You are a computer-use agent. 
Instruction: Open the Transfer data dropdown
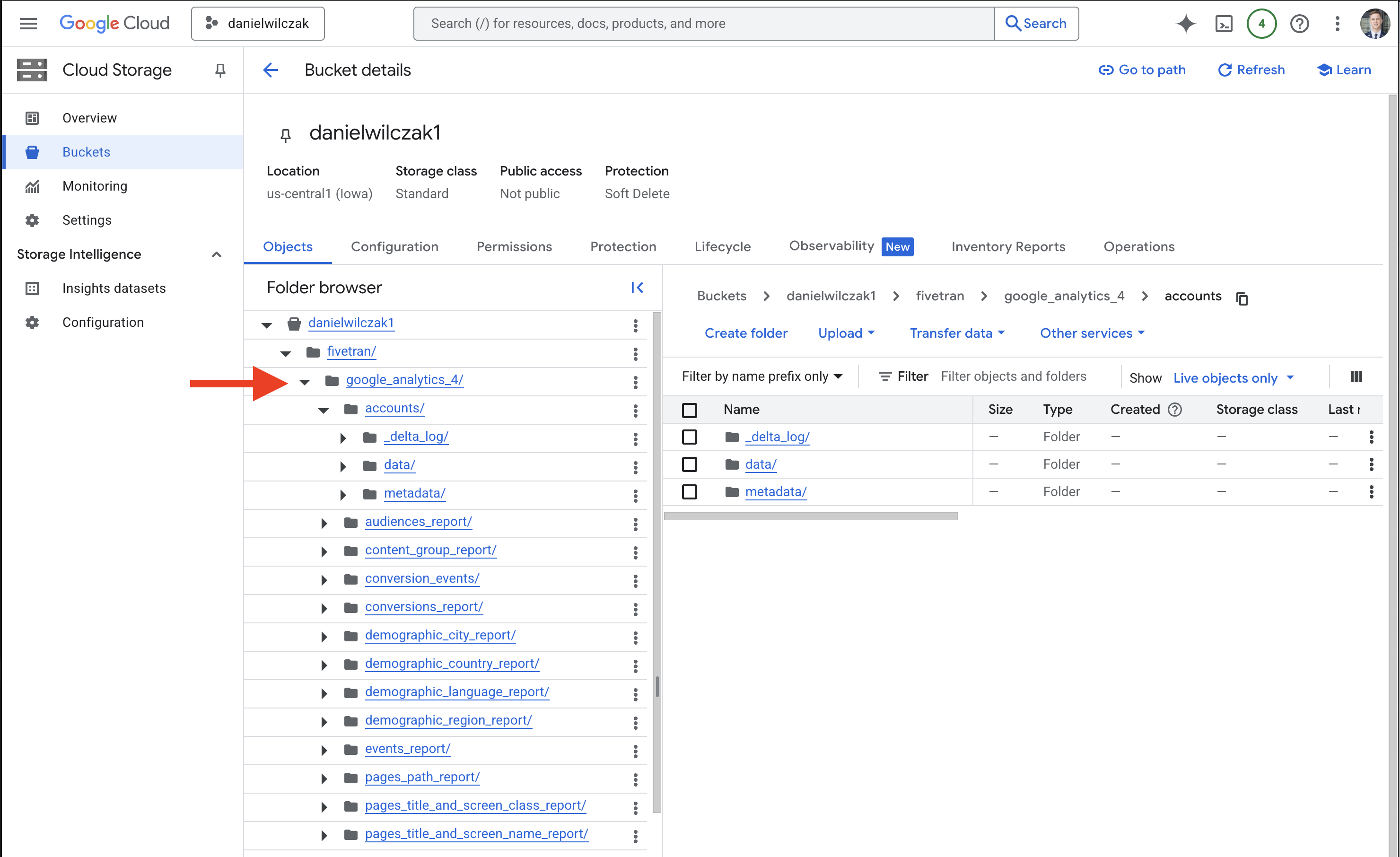pos(956,333)
